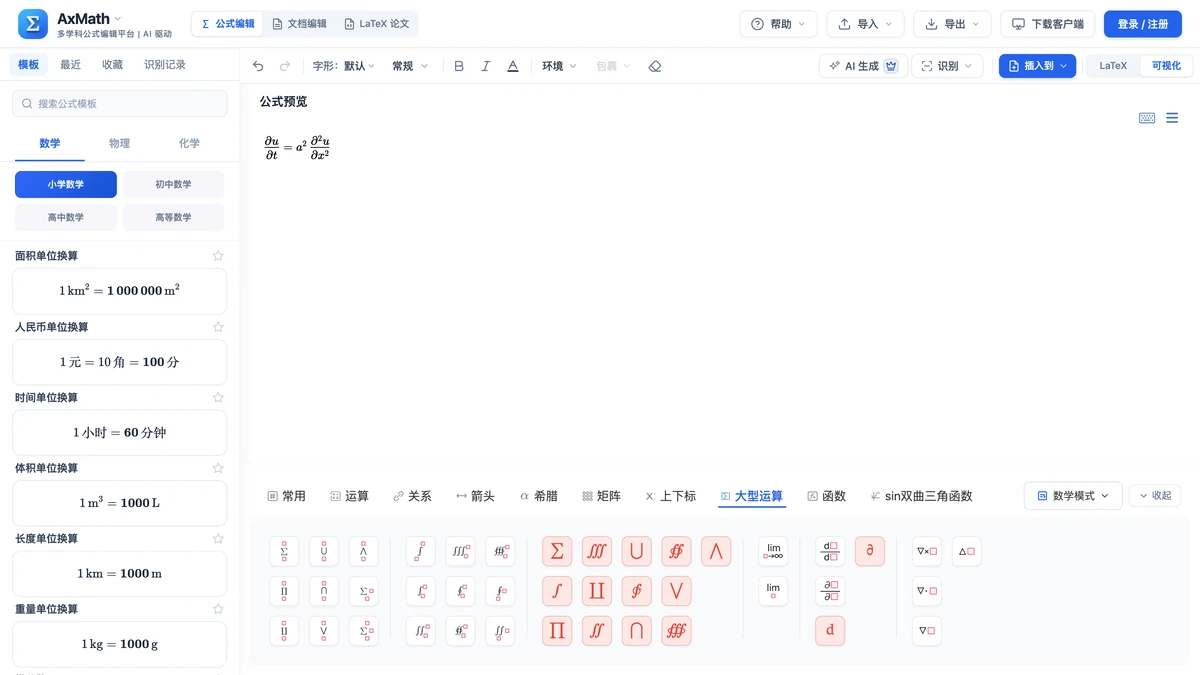Insert the big union ∪ operator
1200x675 pixels.
(x=636, y=551)
